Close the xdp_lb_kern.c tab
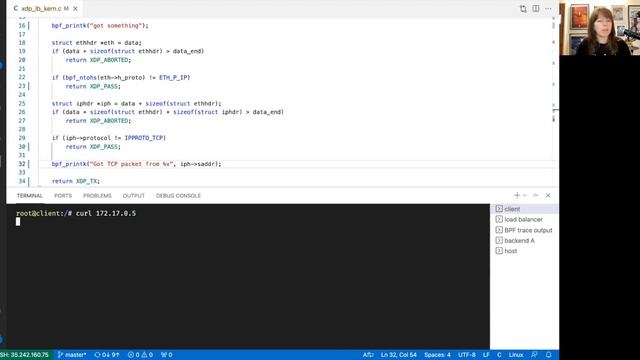 pos(75,9)
